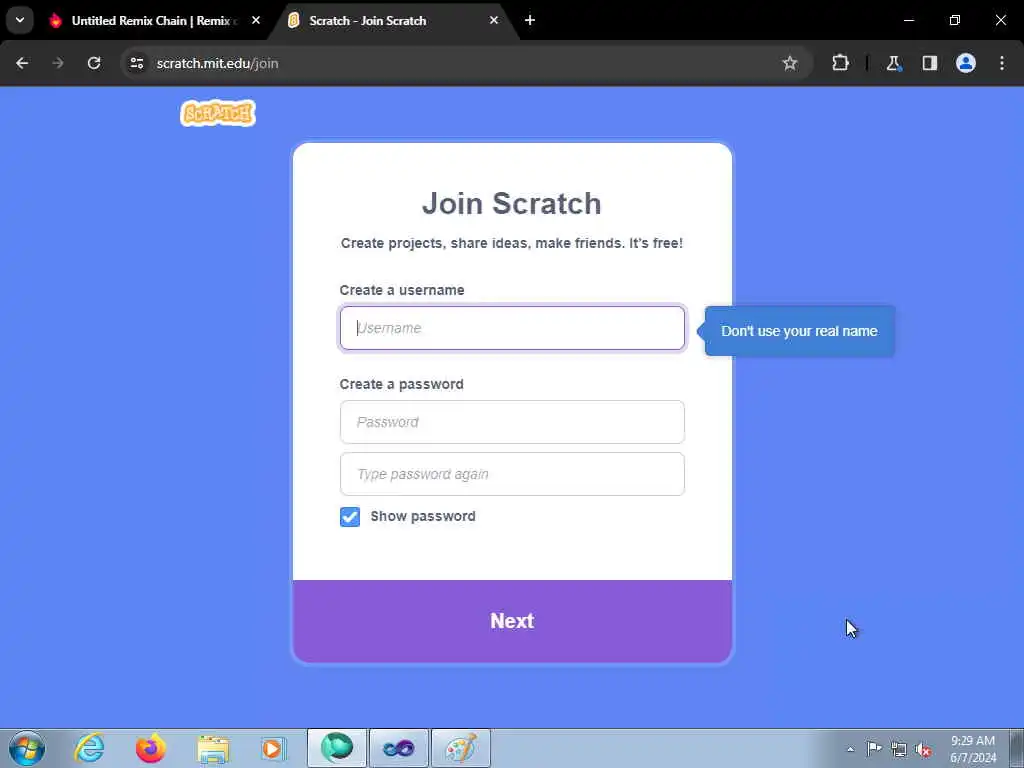Uncheck the Show password checkbox
Viewport: 1024px width, 768px height.
pyautogui.click(x=350, y=517)
